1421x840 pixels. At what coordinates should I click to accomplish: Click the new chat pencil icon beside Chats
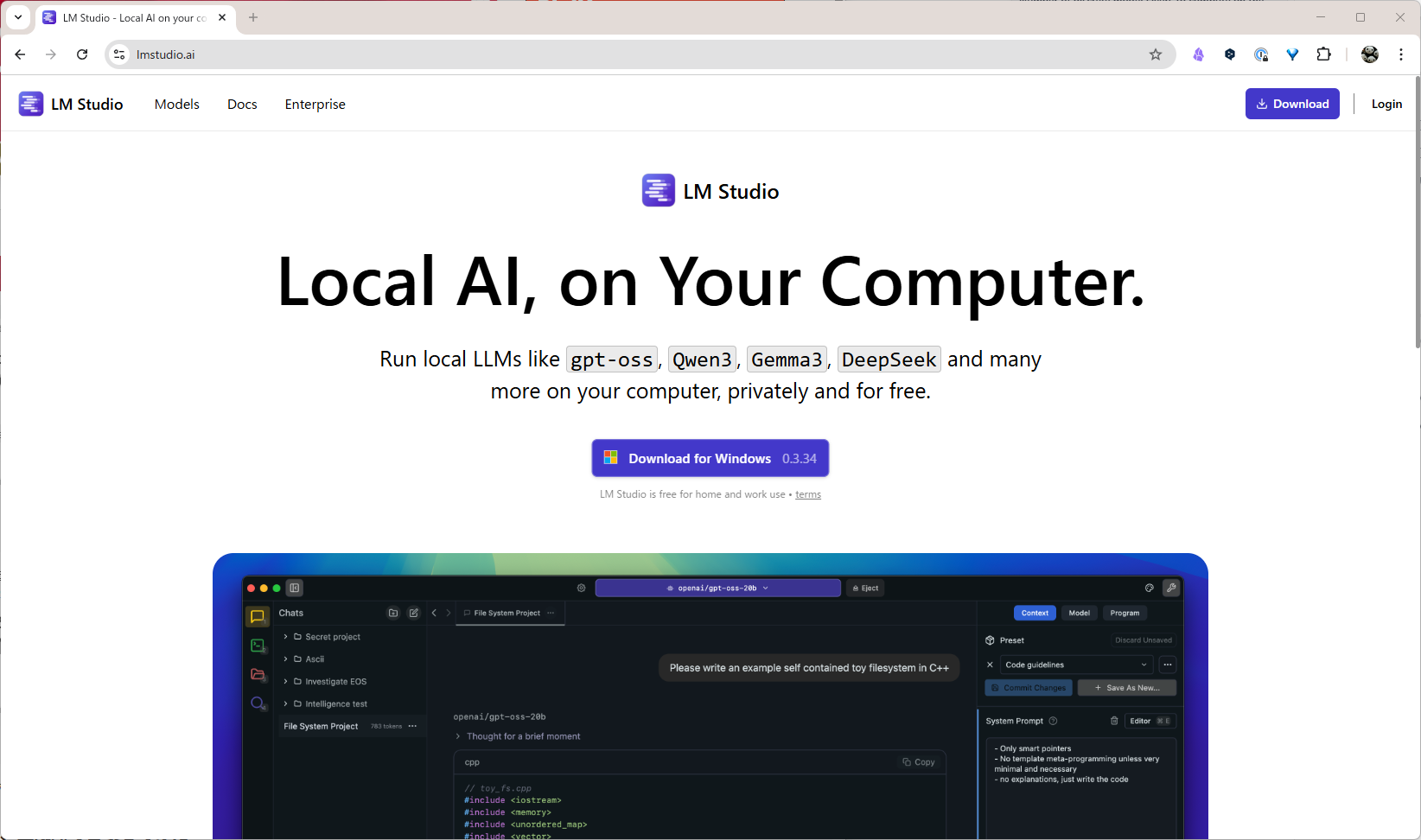(x=414, y=613)
